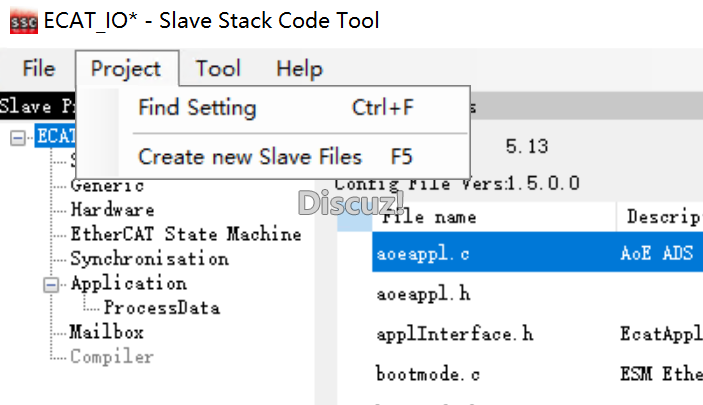Select the aoeappl.h file row
The height and width of the screenshot is (405, 703).
[423, 295]
